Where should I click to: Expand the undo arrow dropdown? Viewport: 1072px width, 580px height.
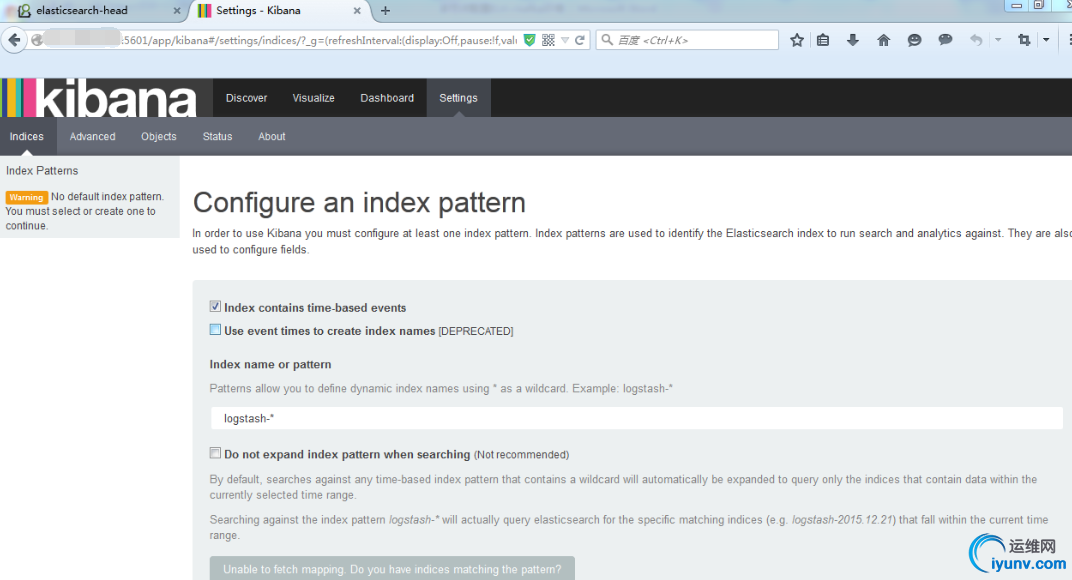click(x=998, y=40)
